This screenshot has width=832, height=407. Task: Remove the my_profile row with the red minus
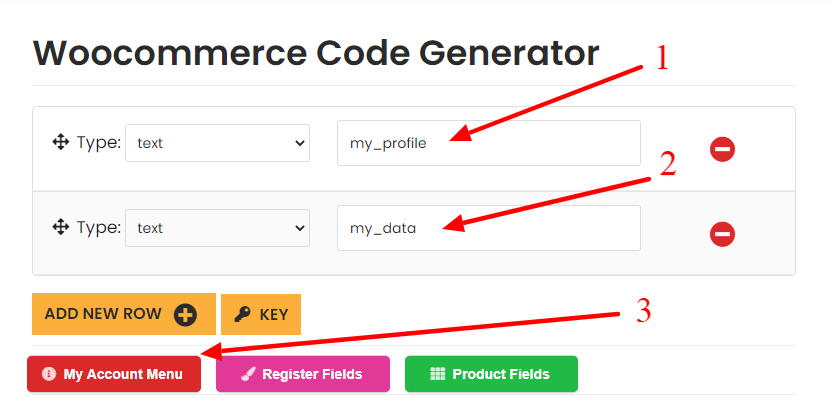(x=722, y=149)
